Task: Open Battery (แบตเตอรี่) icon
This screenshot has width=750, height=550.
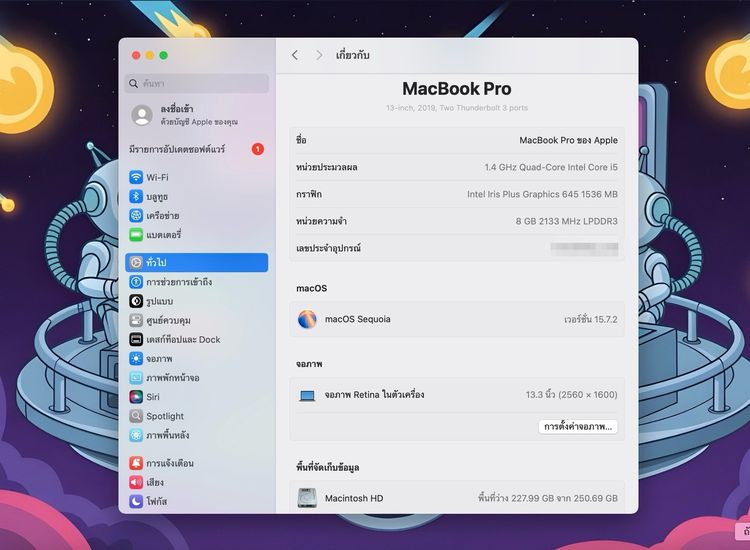Action: (136, 234)
